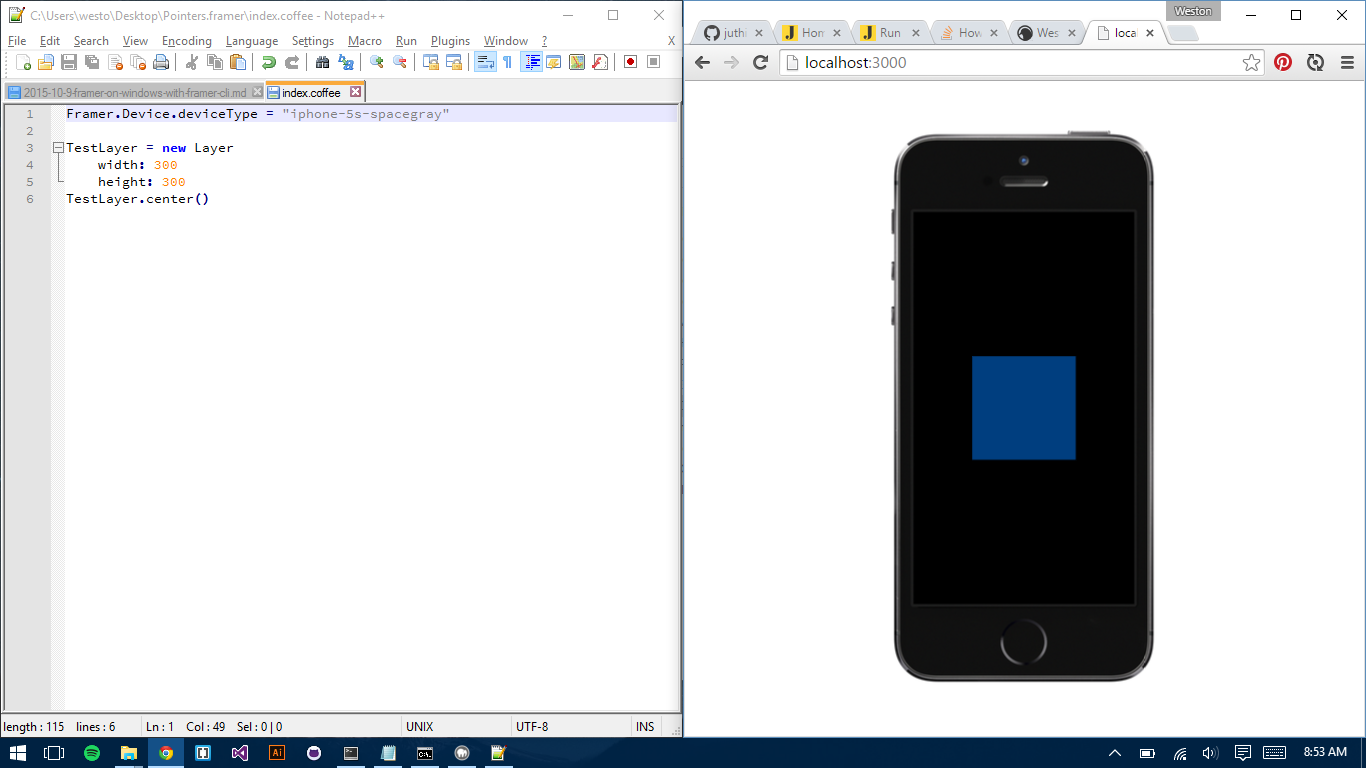Image resolution: width=1366 pixels, height=768 pixels.
Task: Open Find with the binoculars icon
Action: click(322, 62)
